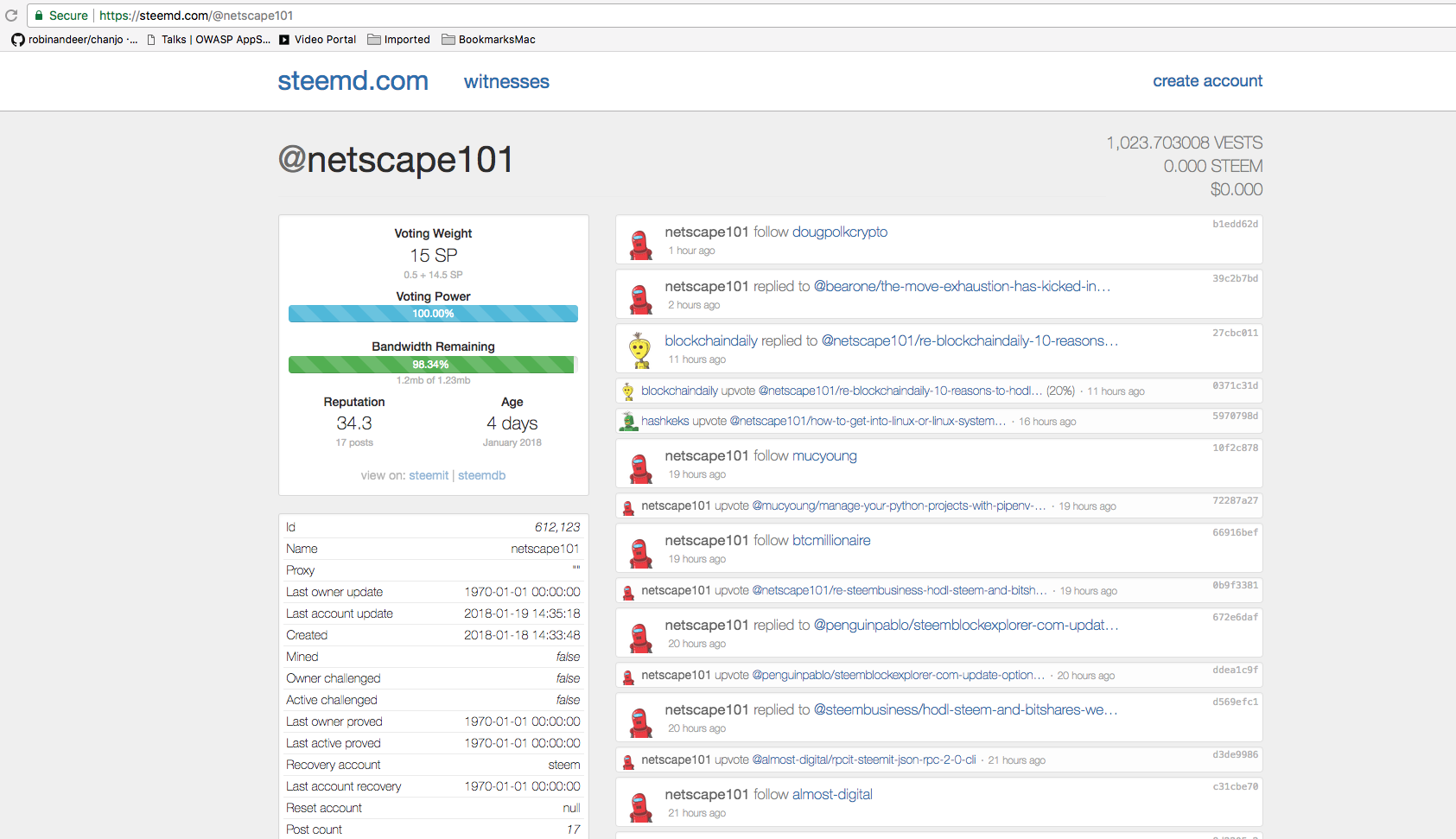This screenshot has width=1456, height=839.
Task: Open transaction hash 27cbc011
Action: pos(1235,333)
